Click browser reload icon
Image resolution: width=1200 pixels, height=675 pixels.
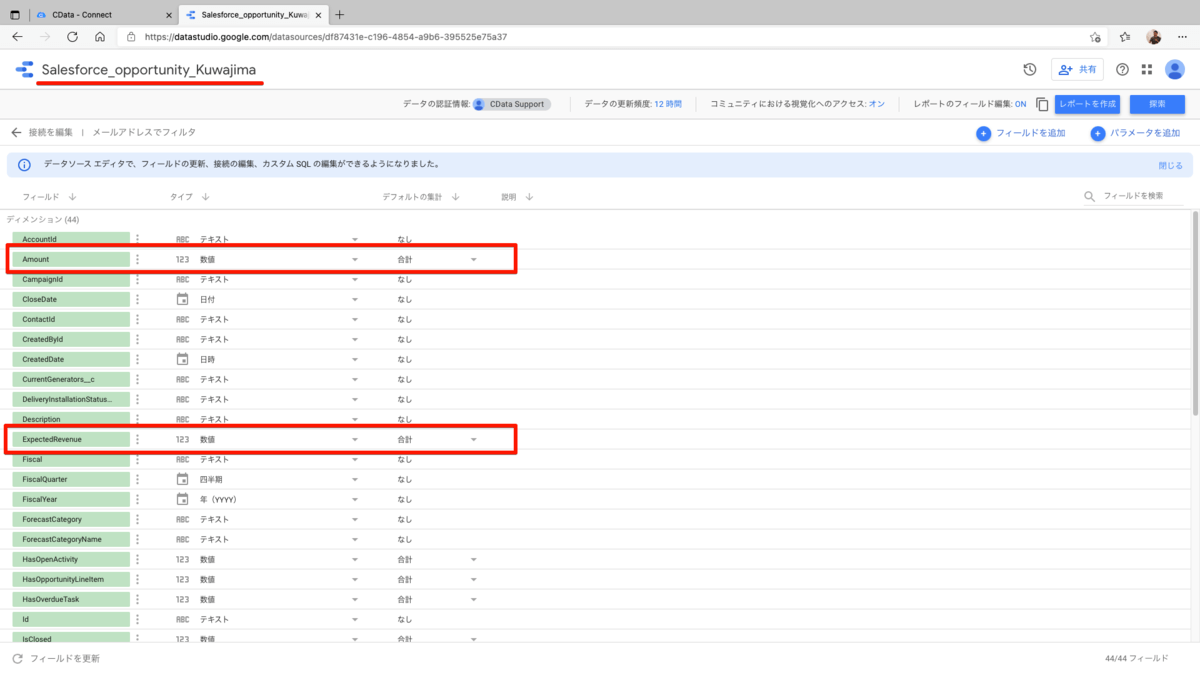point(72,36)
